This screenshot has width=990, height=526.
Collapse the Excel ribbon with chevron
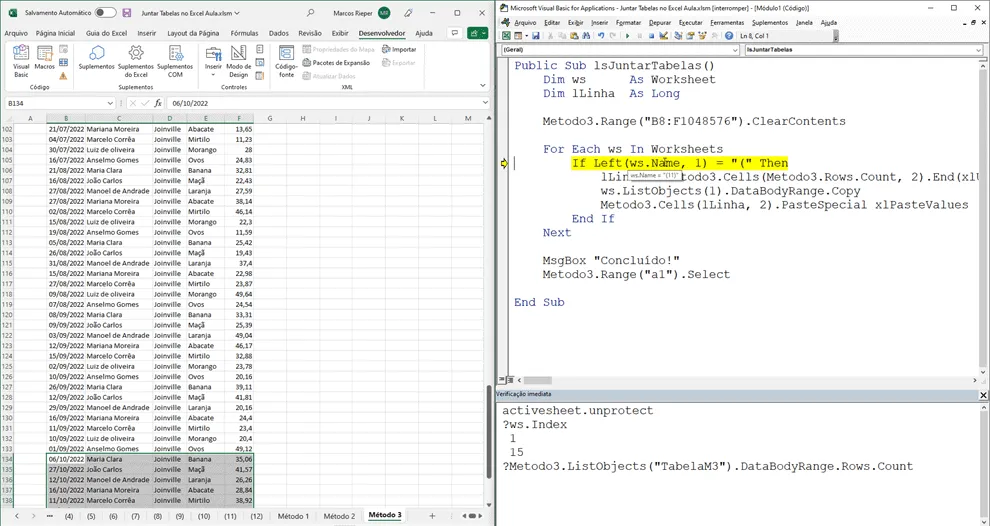click(x=483, y=85)
